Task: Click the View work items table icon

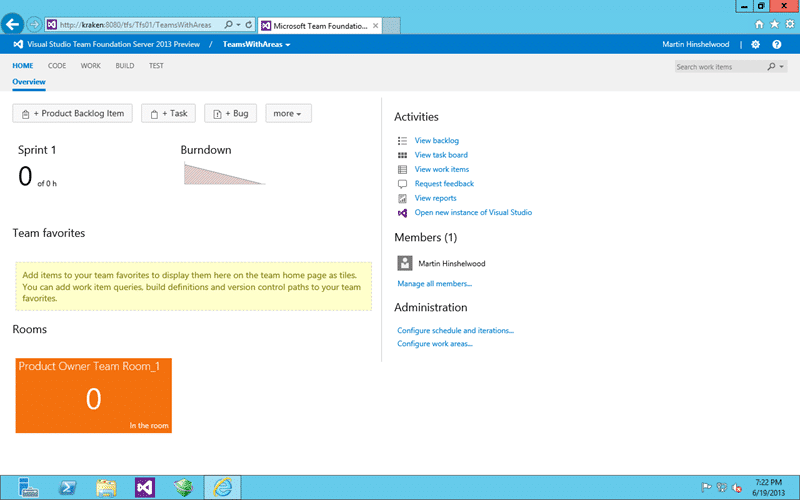Action: coord(402,169)
